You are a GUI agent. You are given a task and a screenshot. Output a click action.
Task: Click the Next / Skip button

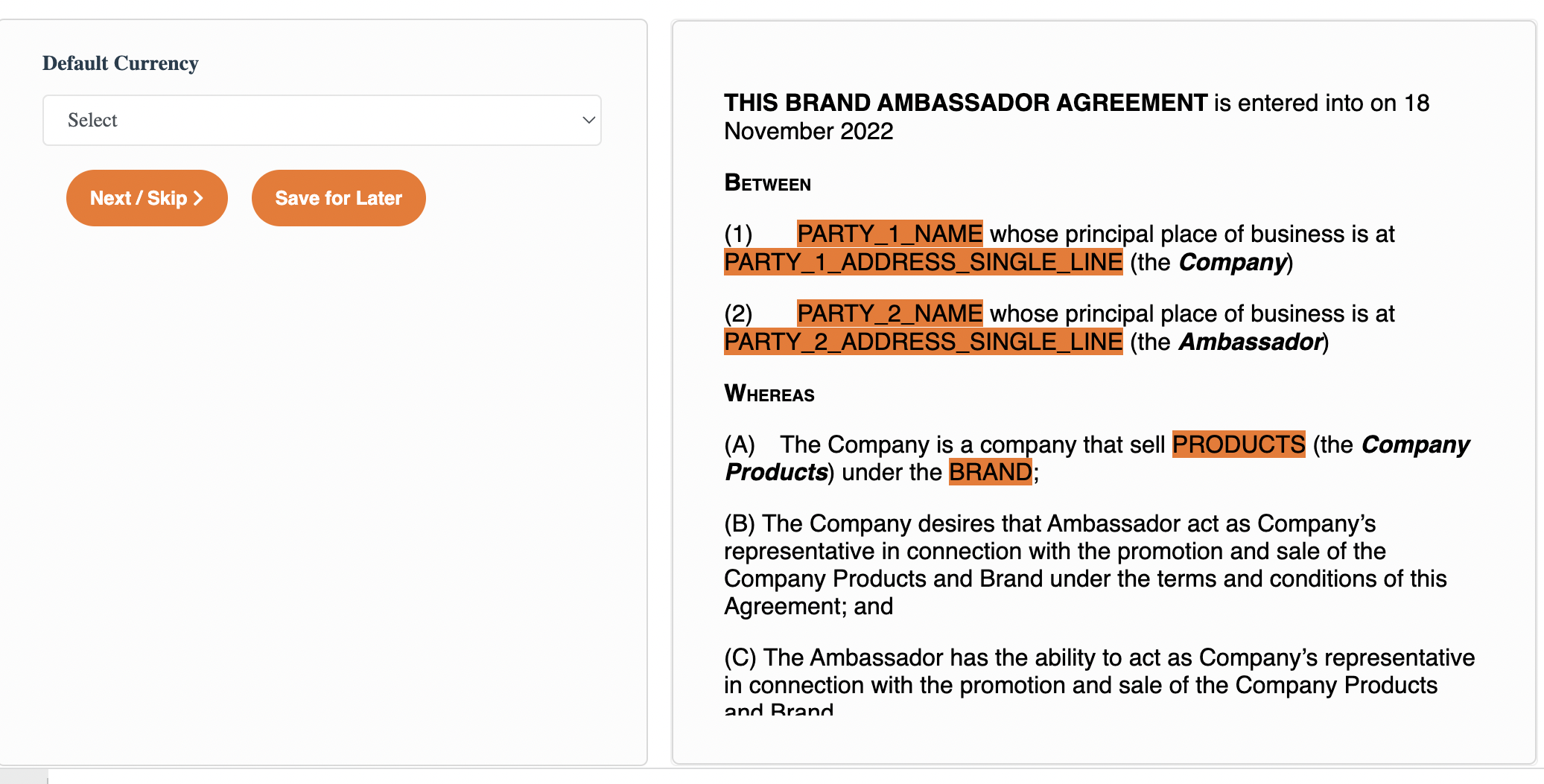point(147,198)
